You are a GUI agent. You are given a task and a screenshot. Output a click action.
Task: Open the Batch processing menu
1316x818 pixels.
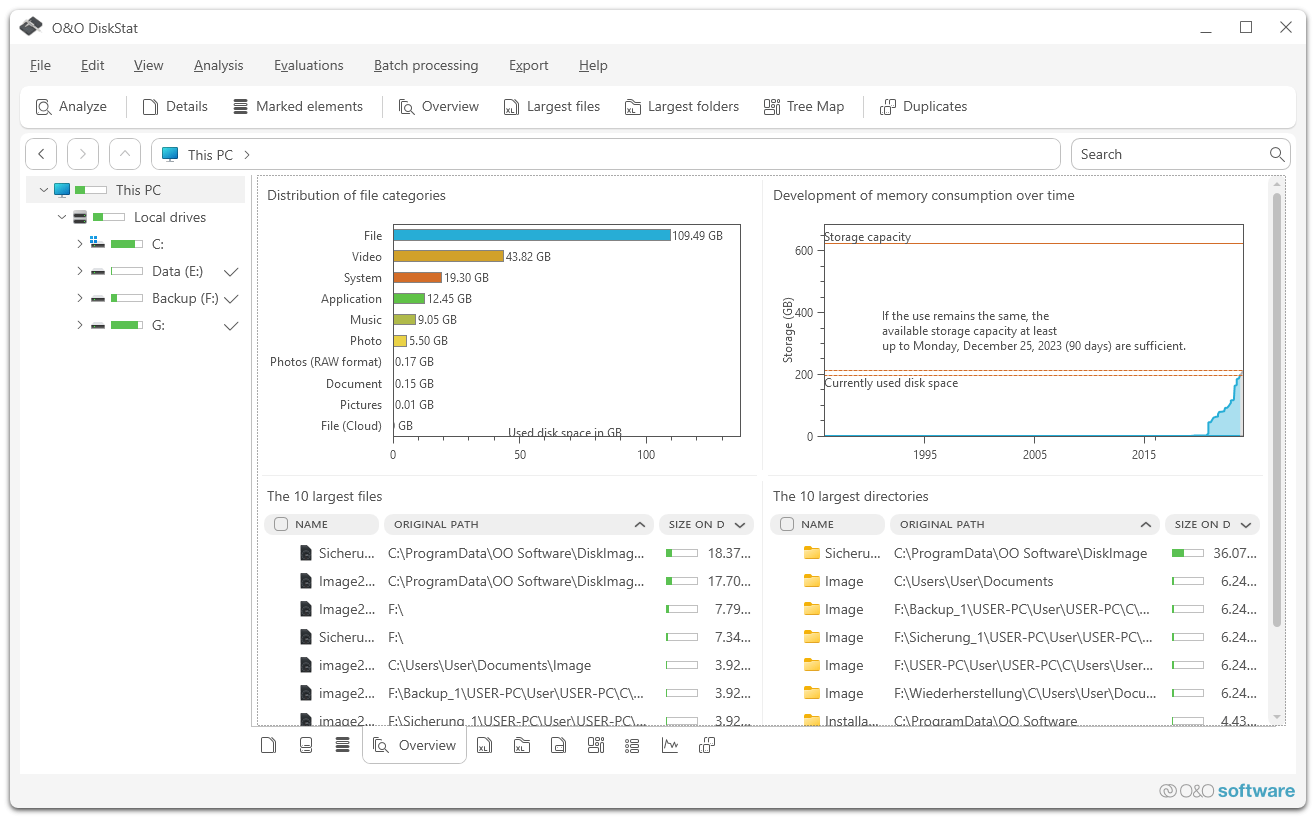coord(426,65)
